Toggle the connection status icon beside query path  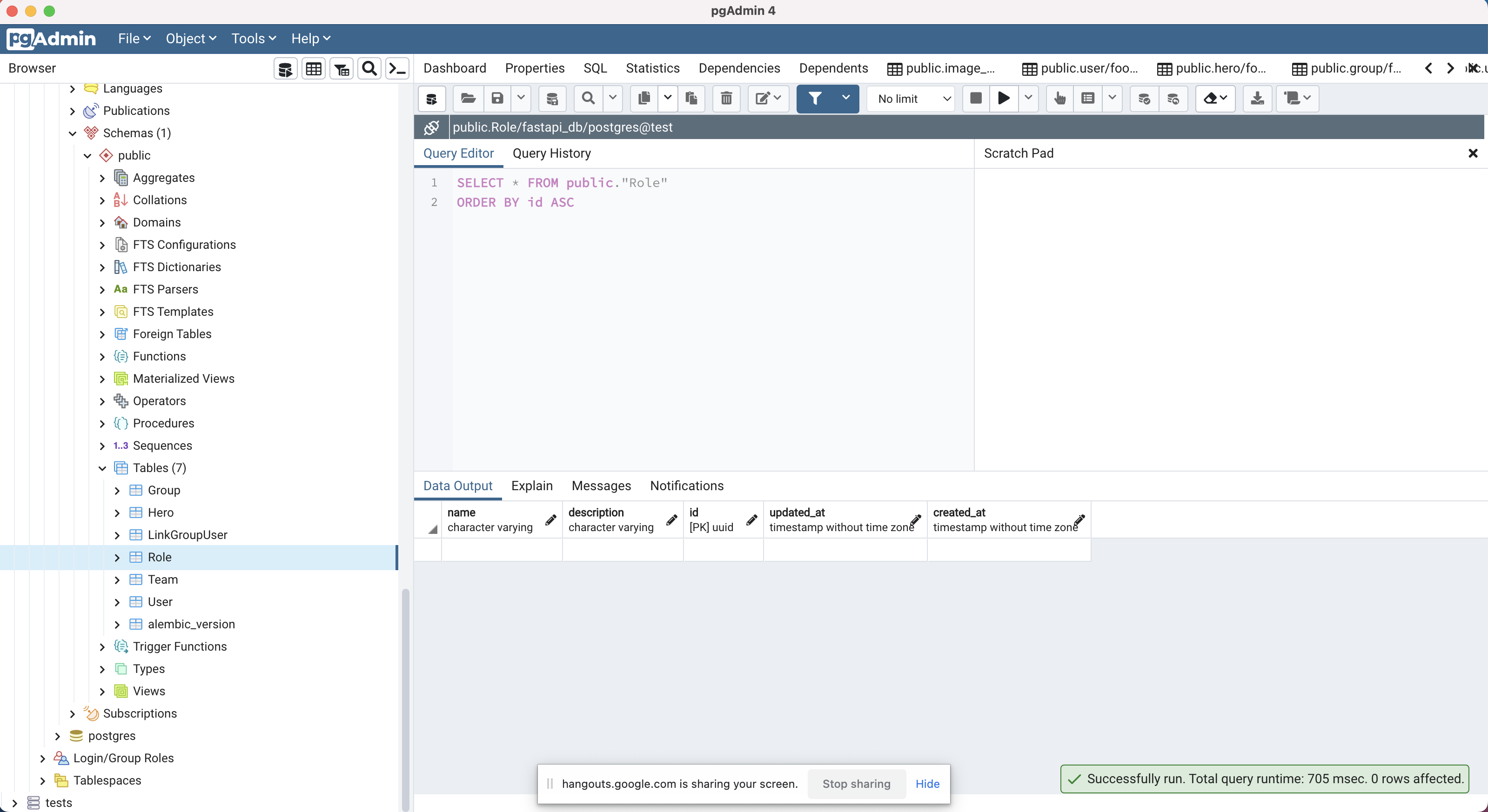(431, 127)
